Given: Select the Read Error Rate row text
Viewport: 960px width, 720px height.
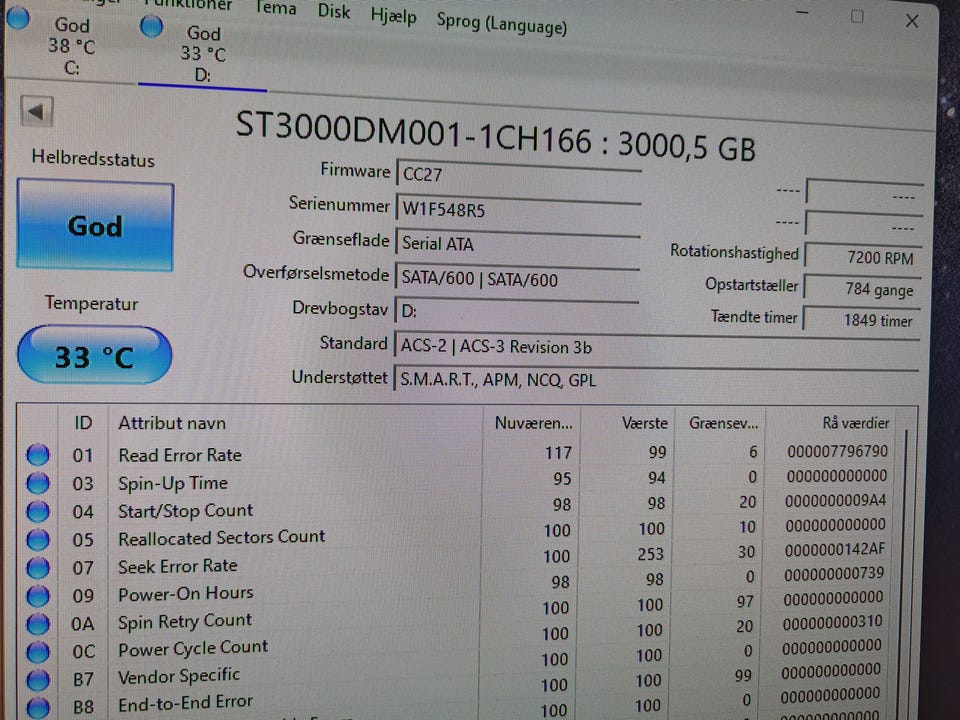Looking at the screenshot, I should tap(180, 455).
